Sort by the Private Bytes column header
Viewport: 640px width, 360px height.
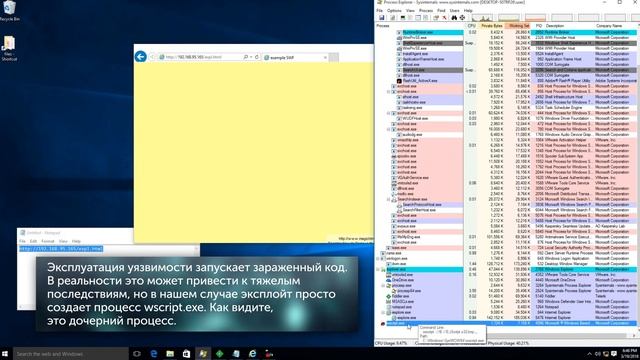point(491,26)
